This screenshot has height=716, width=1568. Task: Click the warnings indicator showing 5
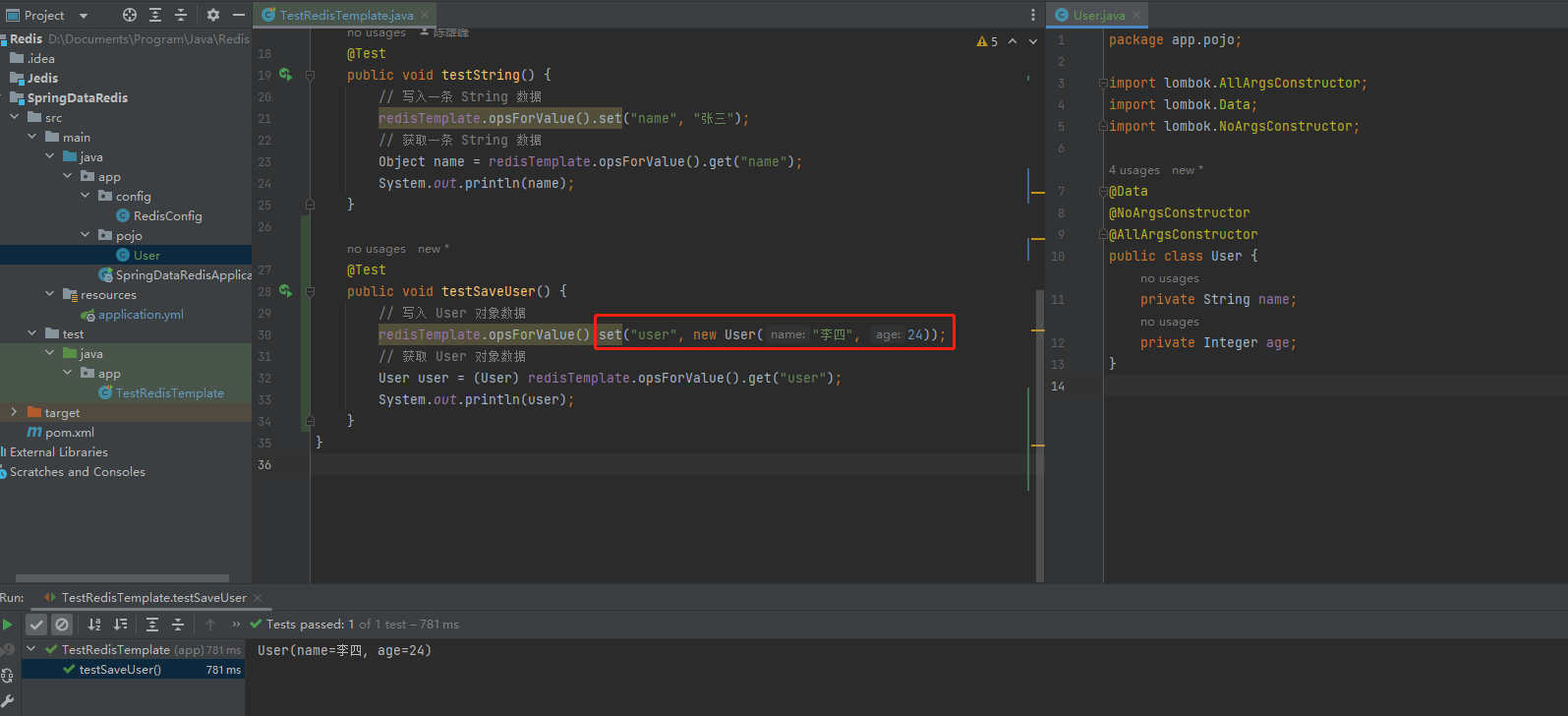987,41
